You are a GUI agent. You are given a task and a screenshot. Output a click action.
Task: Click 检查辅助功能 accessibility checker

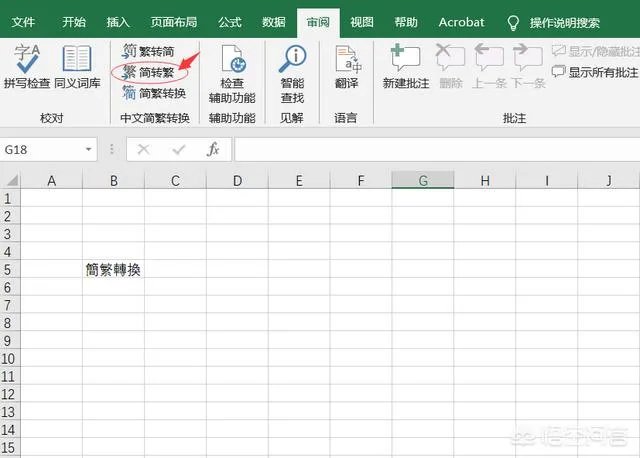[x=232, y=73]
